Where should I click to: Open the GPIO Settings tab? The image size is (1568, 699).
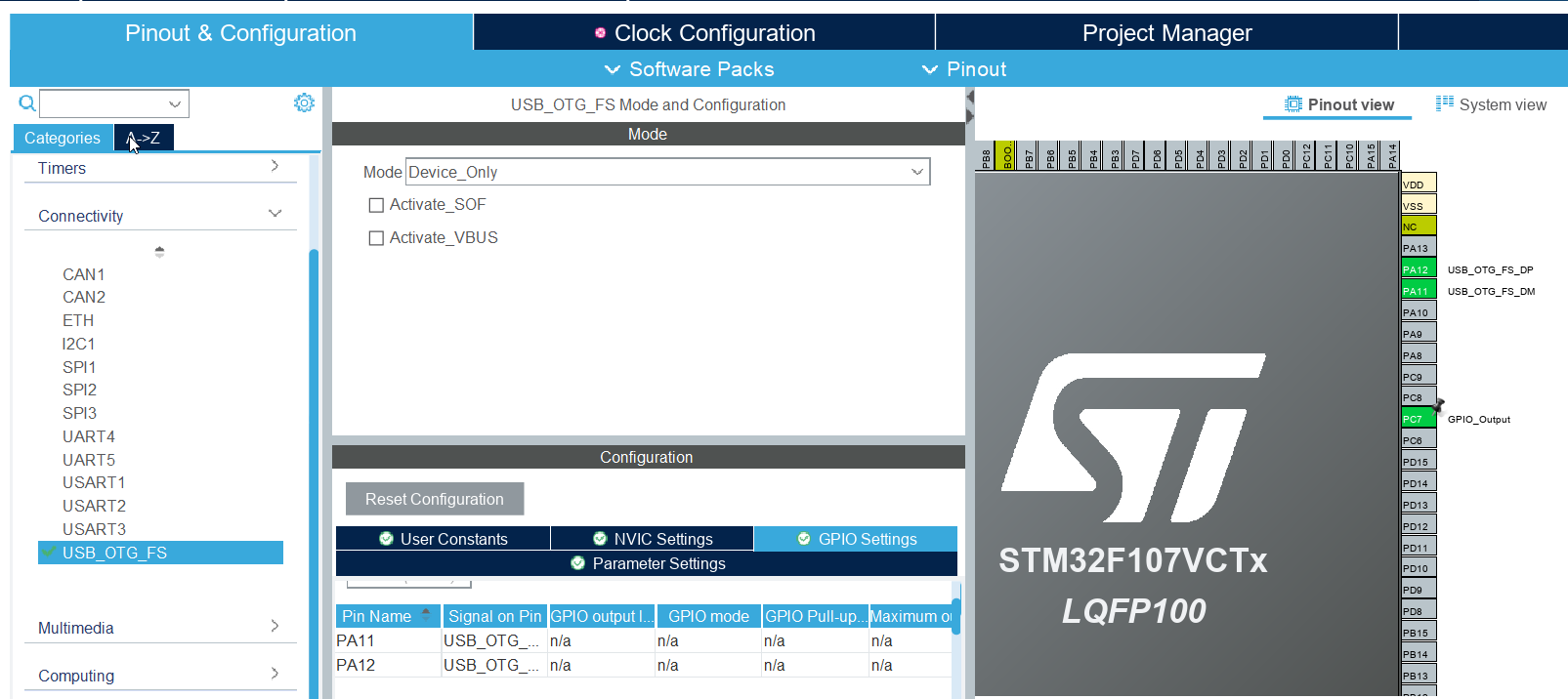[x=856, y=539]
